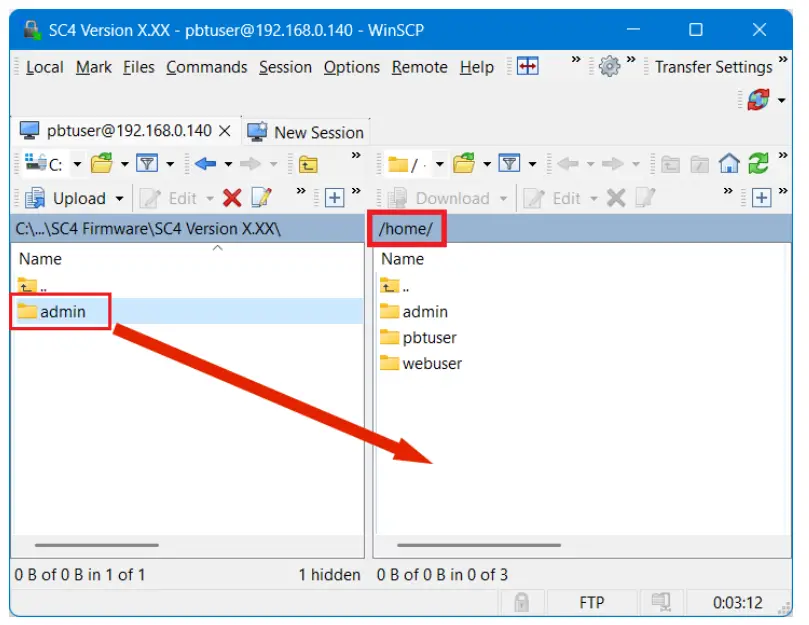Open the Remote menu
Image resolution: width=809 pixels, height=625 pixels.
pos(419,67)
